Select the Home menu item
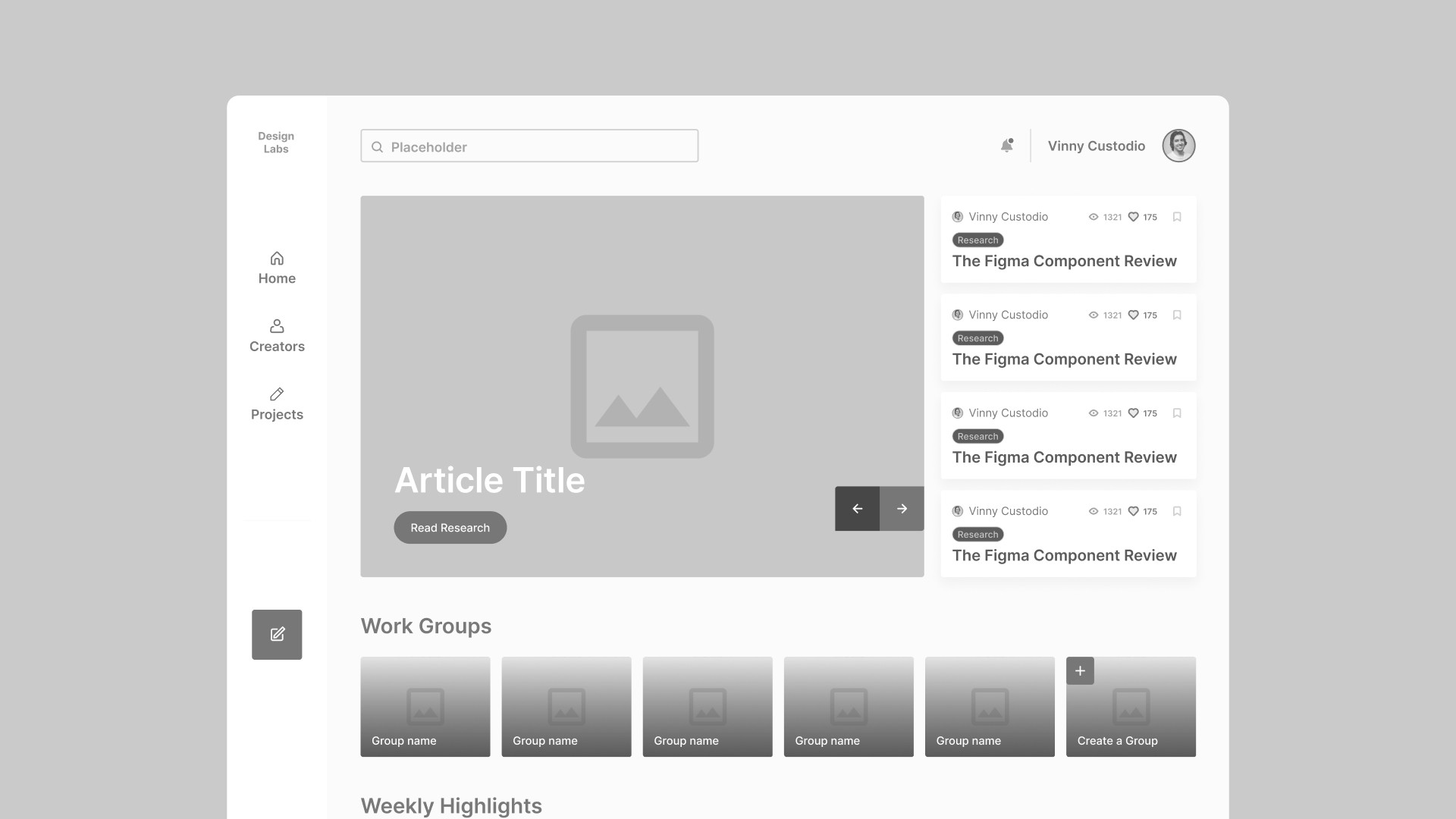The height and width of the screenshot is (819, 1456). point(277,268)
